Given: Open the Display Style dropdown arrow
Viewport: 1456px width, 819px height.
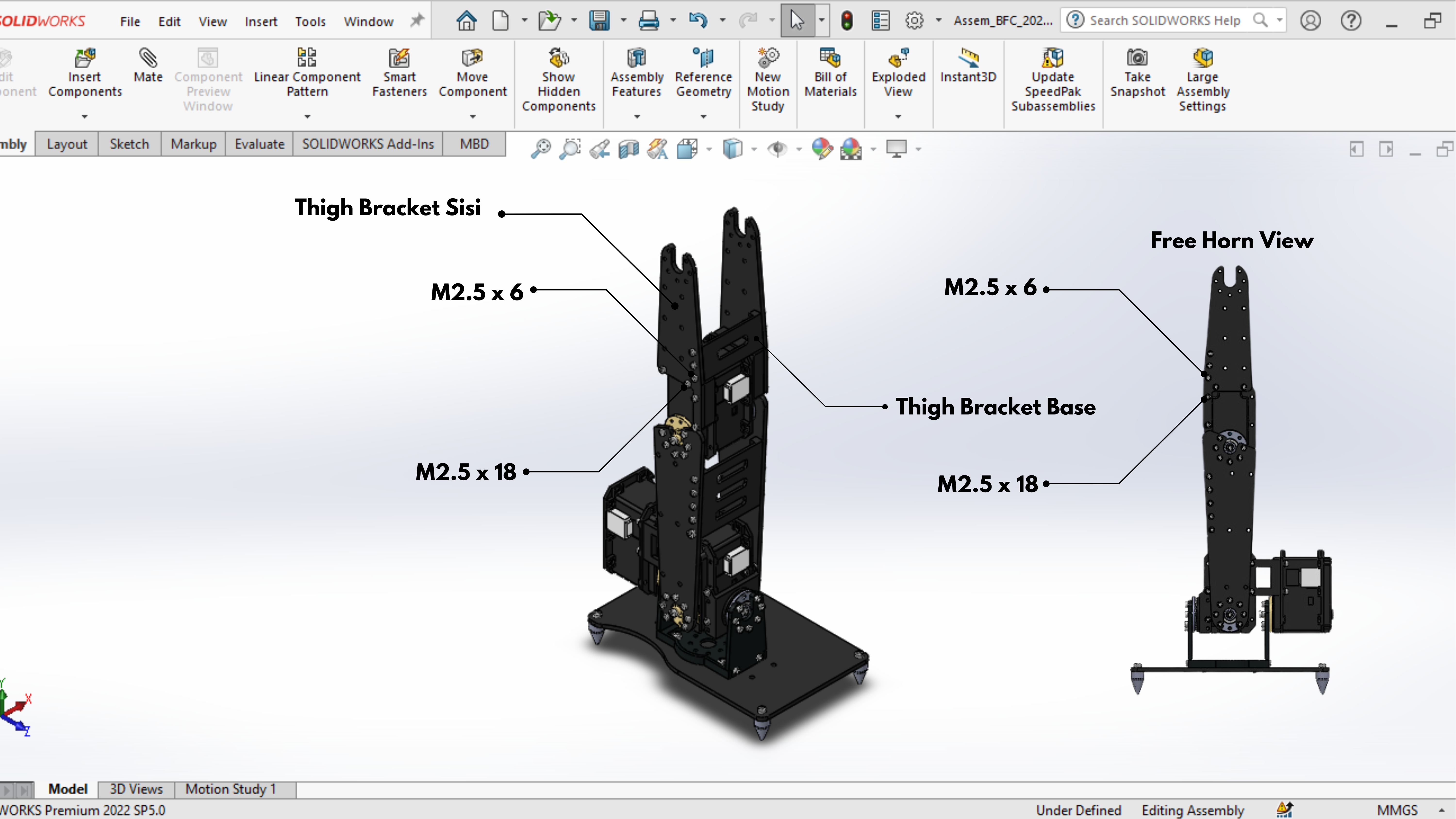Looking at the screenshot, I should point(753,149).
